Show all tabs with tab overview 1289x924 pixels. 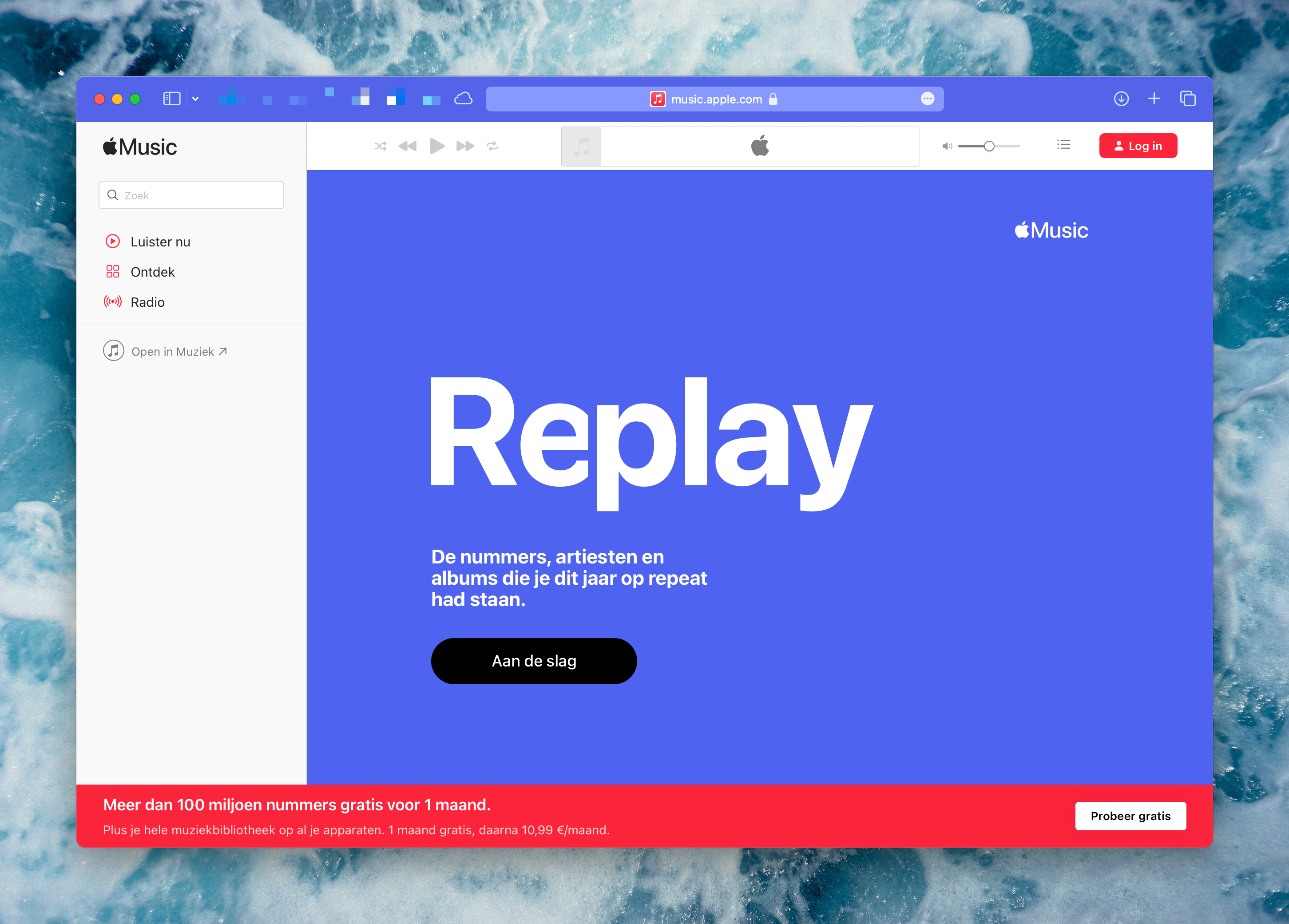pyautogui.click(x=1188, y=98)
